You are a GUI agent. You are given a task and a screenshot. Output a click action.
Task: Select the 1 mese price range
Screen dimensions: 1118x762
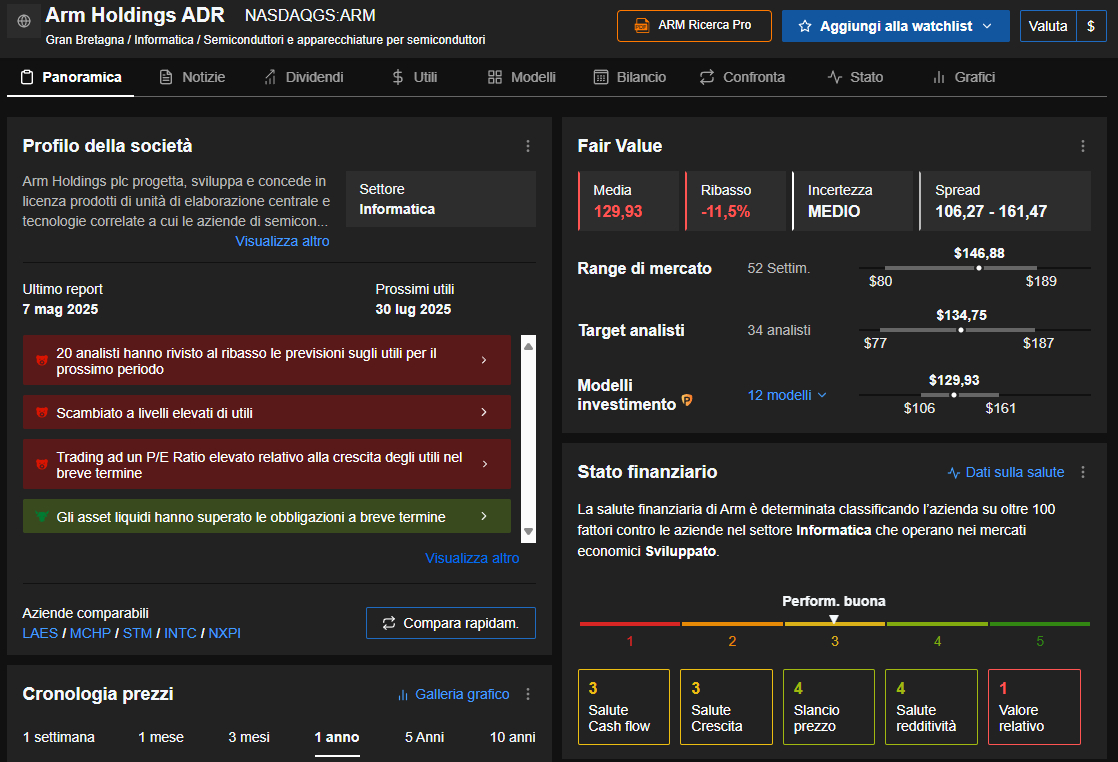coord(161,738)
